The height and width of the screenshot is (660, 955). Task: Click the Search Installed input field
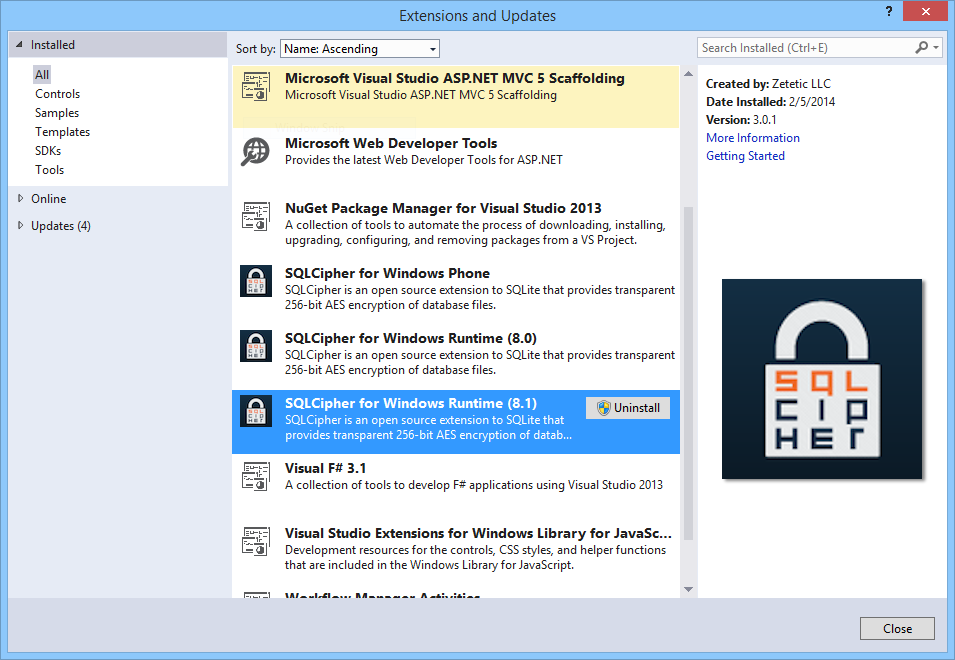point(805,47)
